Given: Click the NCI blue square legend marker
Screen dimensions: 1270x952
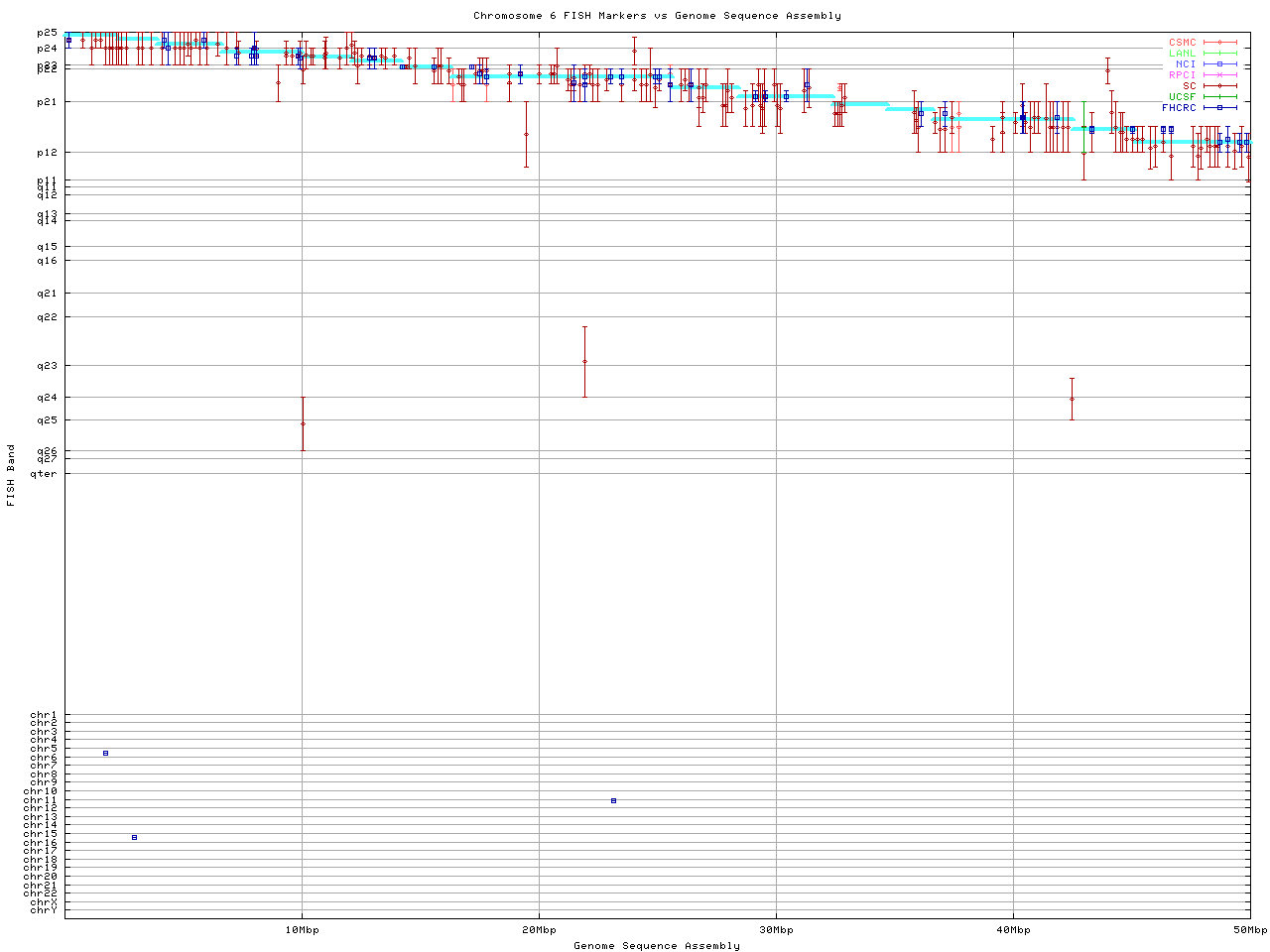Looking at the screenshot, I should (1220, 64).
